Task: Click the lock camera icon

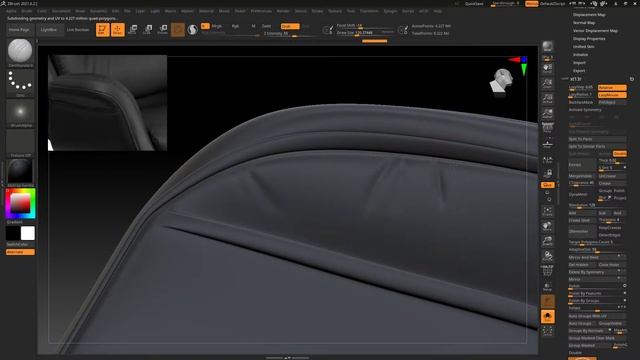Action: [547, 173]
